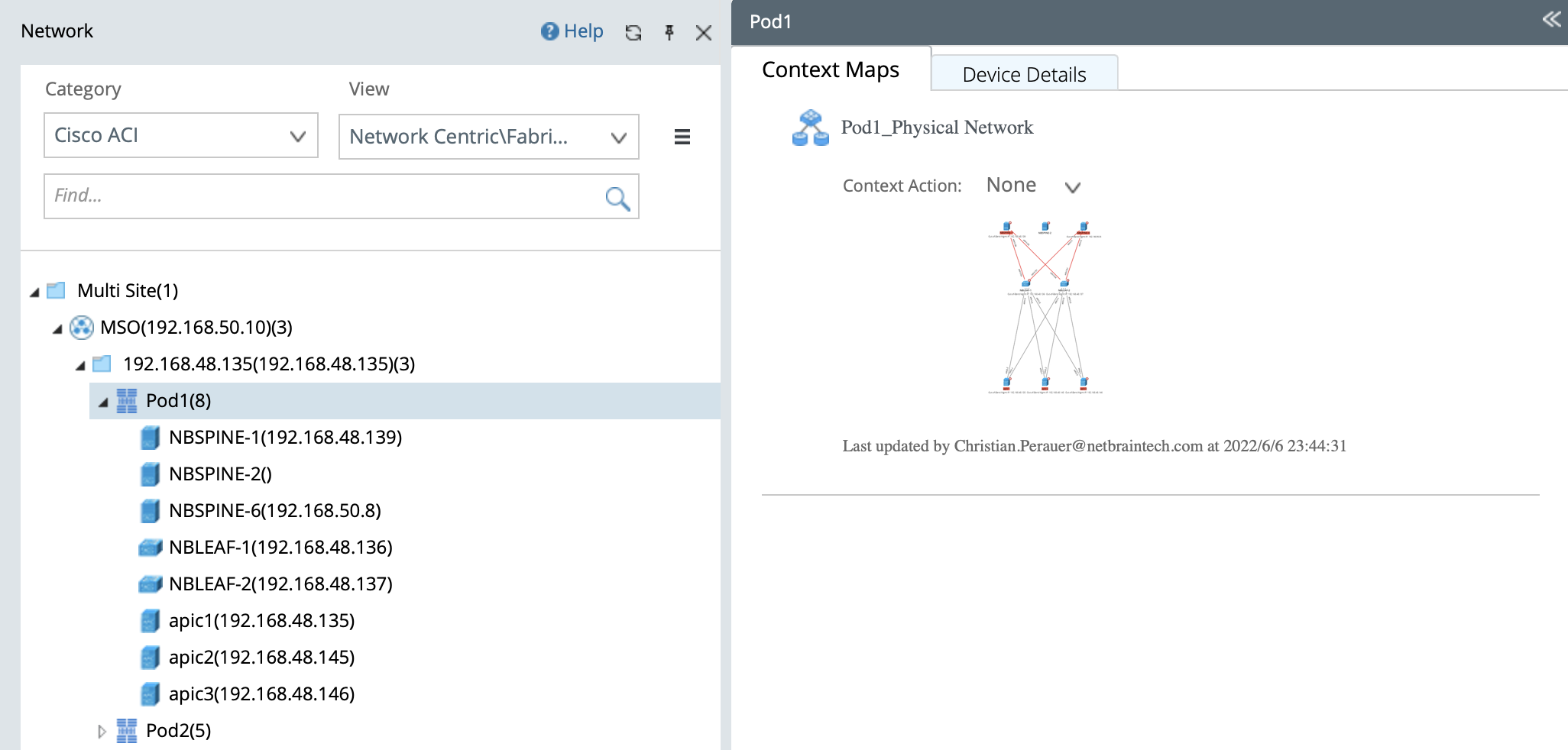Image resolution: width=1568 pixels, height=750 pixels.
Task: Select NBLEAF-2 in the device tree
Action: click(x=280, y=584)
